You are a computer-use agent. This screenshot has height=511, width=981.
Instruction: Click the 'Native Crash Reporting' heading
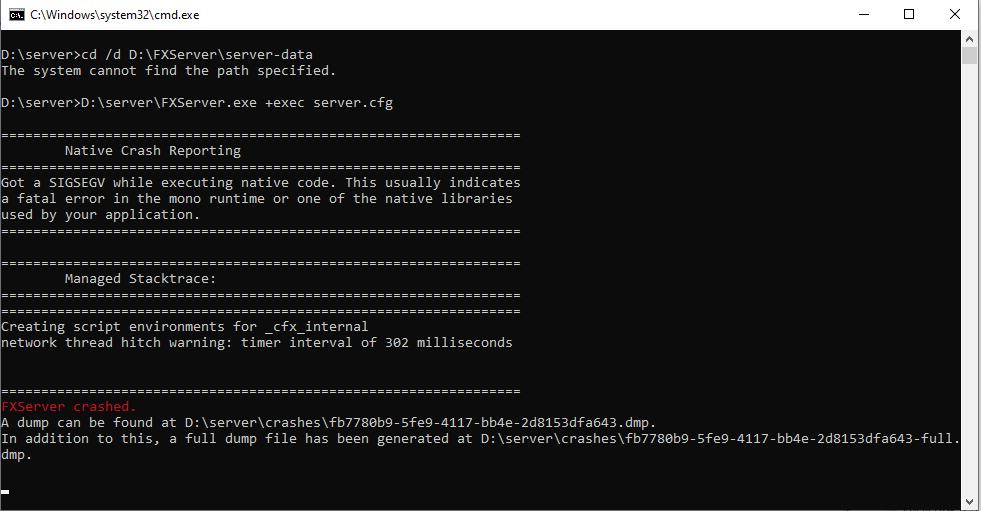point(153,151)
